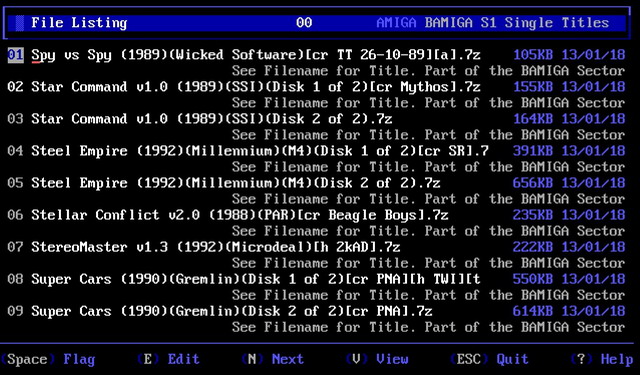Image resolution: width=640 pixels, height=375 pixels.
Task: Click the (E) Edit command
Action: click(x=168, y=359)
